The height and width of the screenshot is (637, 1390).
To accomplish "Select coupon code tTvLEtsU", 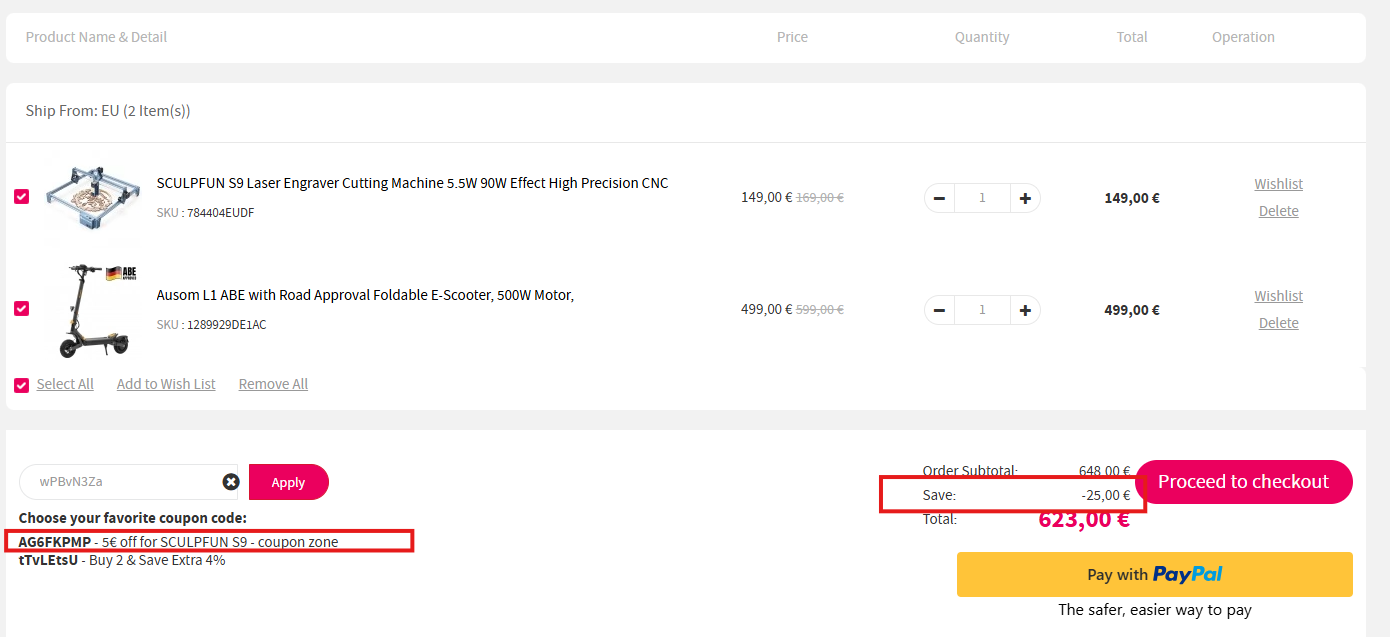I will pyautogui.click(x=48, y=560).
